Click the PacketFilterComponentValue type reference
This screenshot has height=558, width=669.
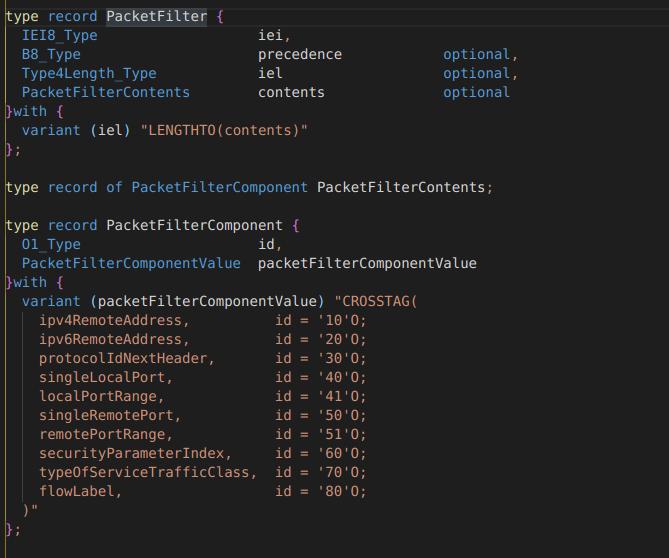tap(131, 263)
